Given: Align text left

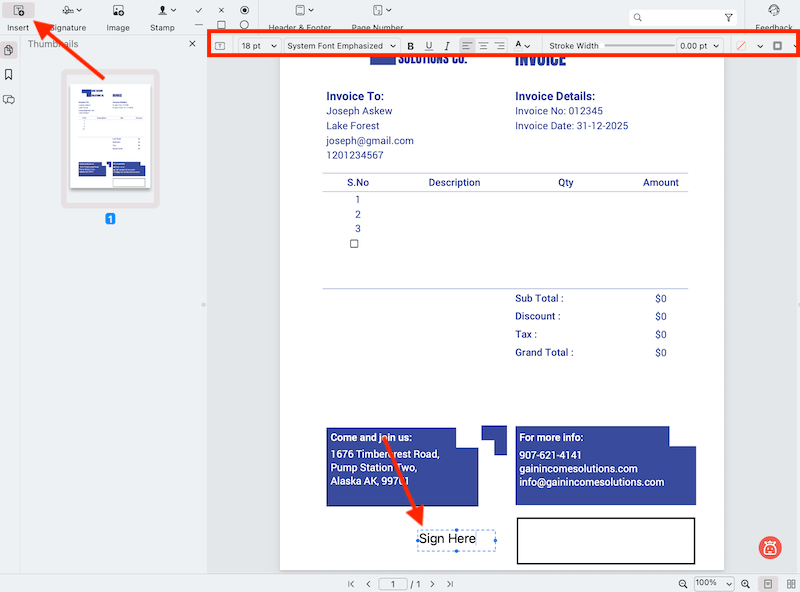Looking at the screenshot, I should pyautogui.click(x=466, y=46).
